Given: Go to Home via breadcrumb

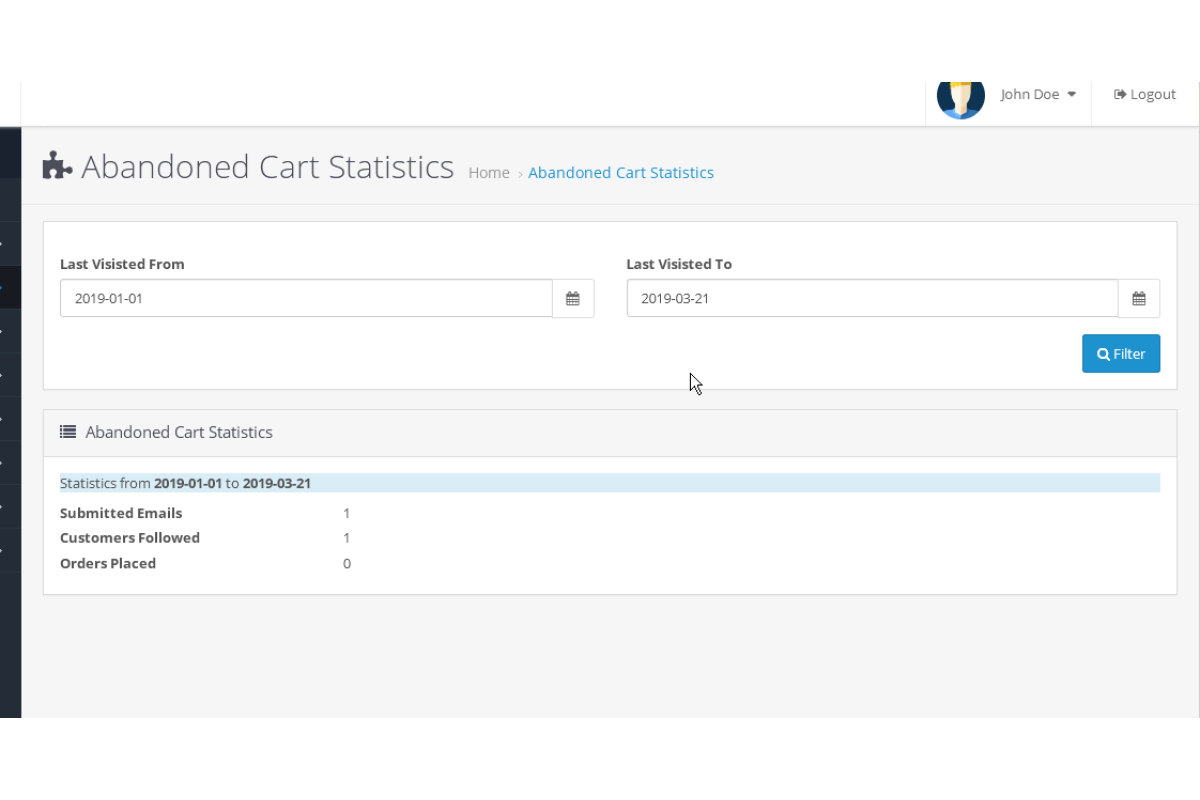Looking at the screenshot, I should tap(489, 173).
